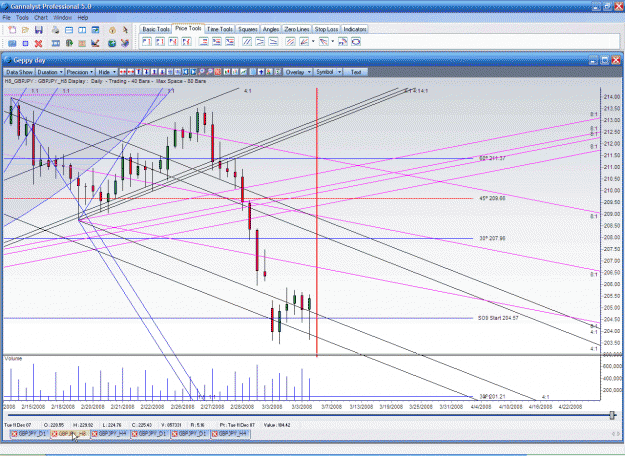This screenshot has width=625, height=456.
Task: Click the globe icon in the main toolbar
Action: tap(112, 43)
